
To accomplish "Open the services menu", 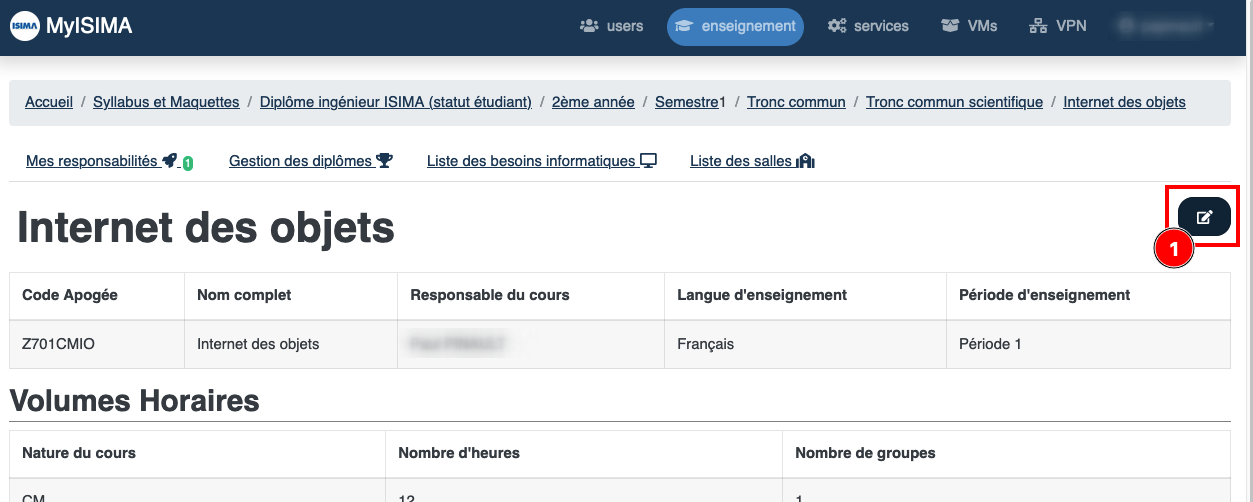I will pos(868,26).
